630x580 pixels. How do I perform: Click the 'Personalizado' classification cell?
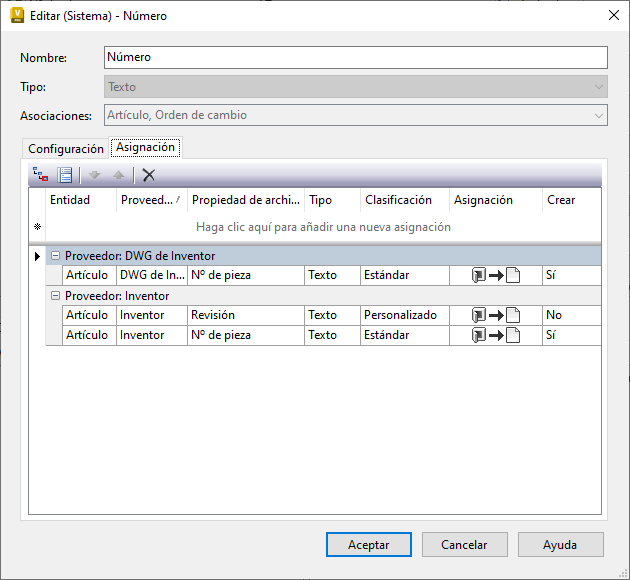click(405, 315)
